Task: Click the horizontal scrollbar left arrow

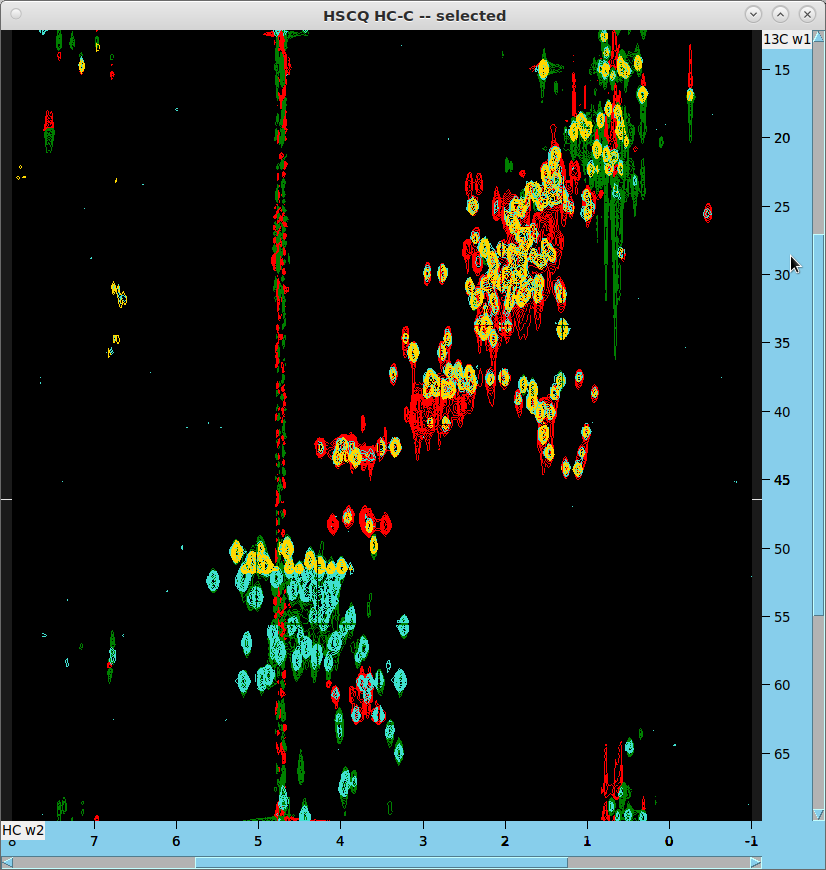Action: 7,862
